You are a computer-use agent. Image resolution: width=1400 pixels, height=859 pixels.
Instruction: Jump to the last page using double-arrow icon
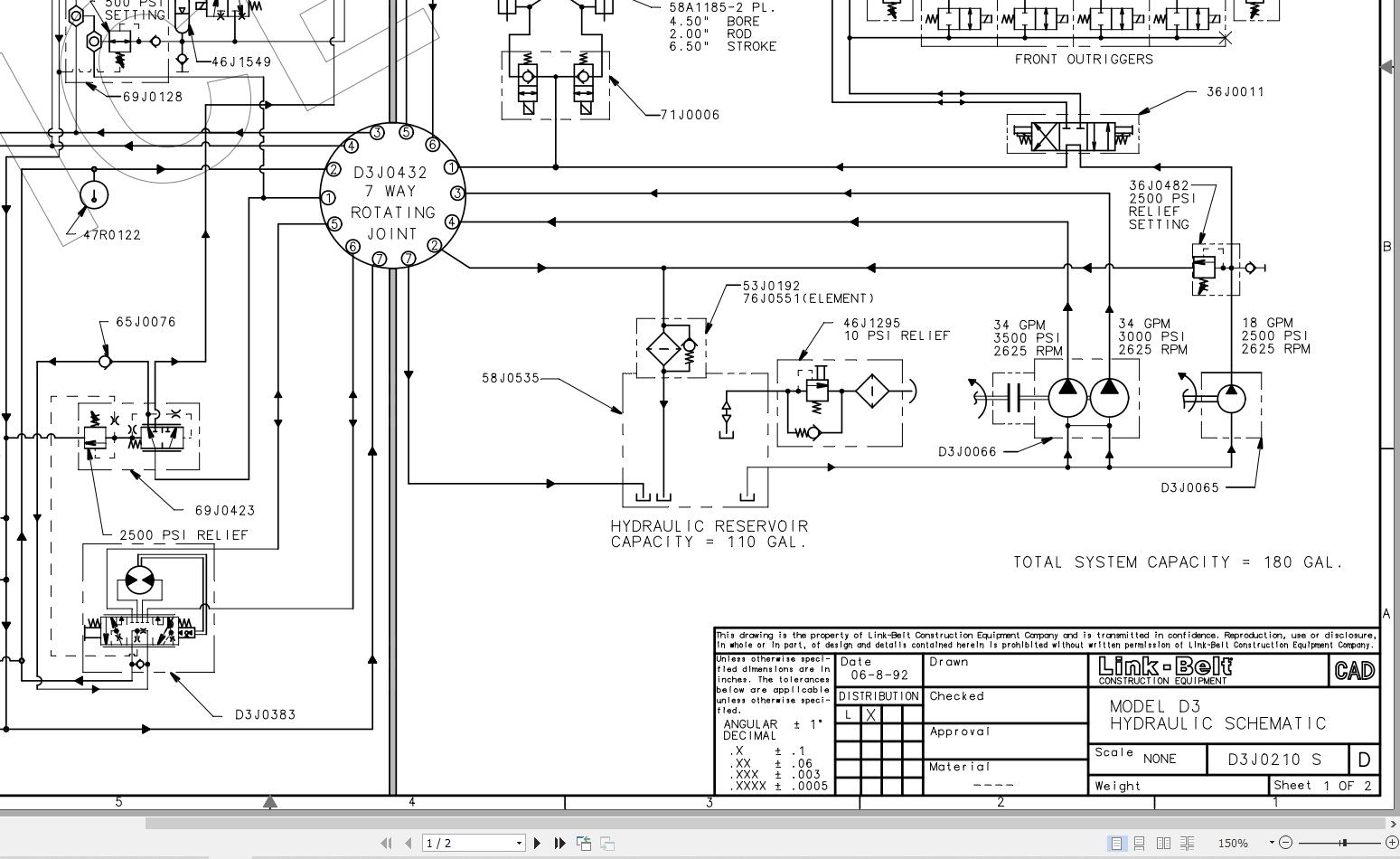[559, 843]
